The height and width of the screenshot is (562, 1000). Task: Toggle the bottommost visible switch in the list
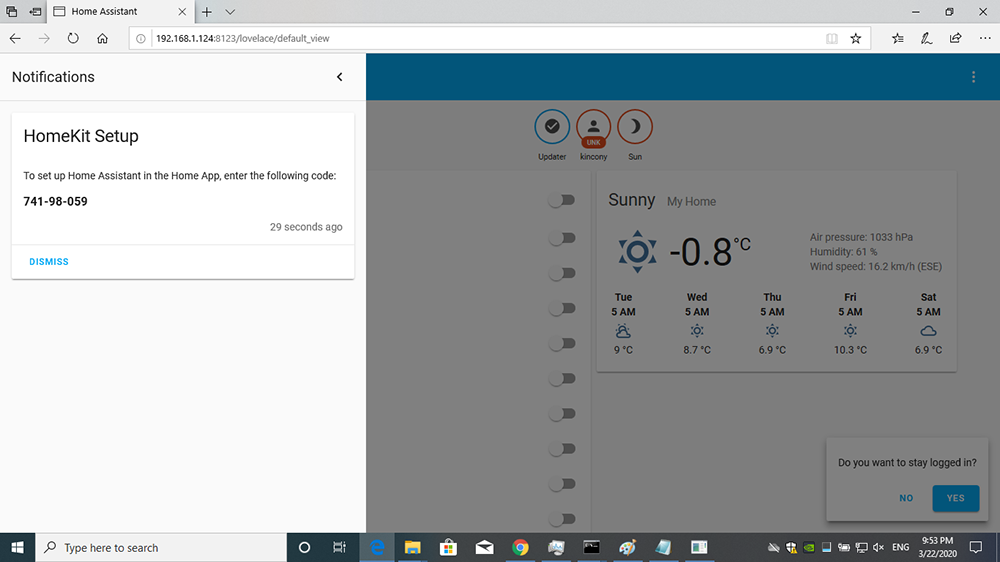[x=563, y=519]
